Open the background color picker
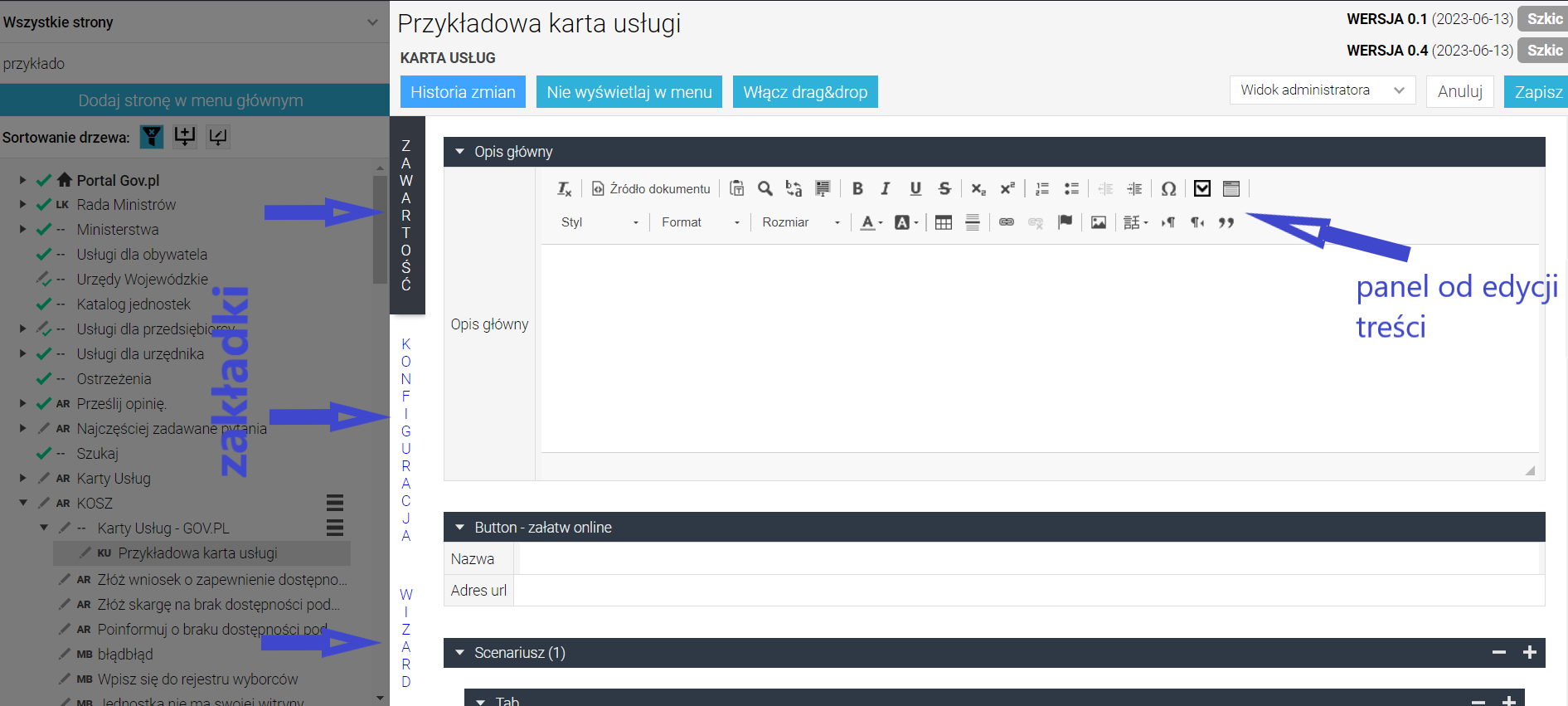Viewport: 1568px width, 706px height. [906, 222]
